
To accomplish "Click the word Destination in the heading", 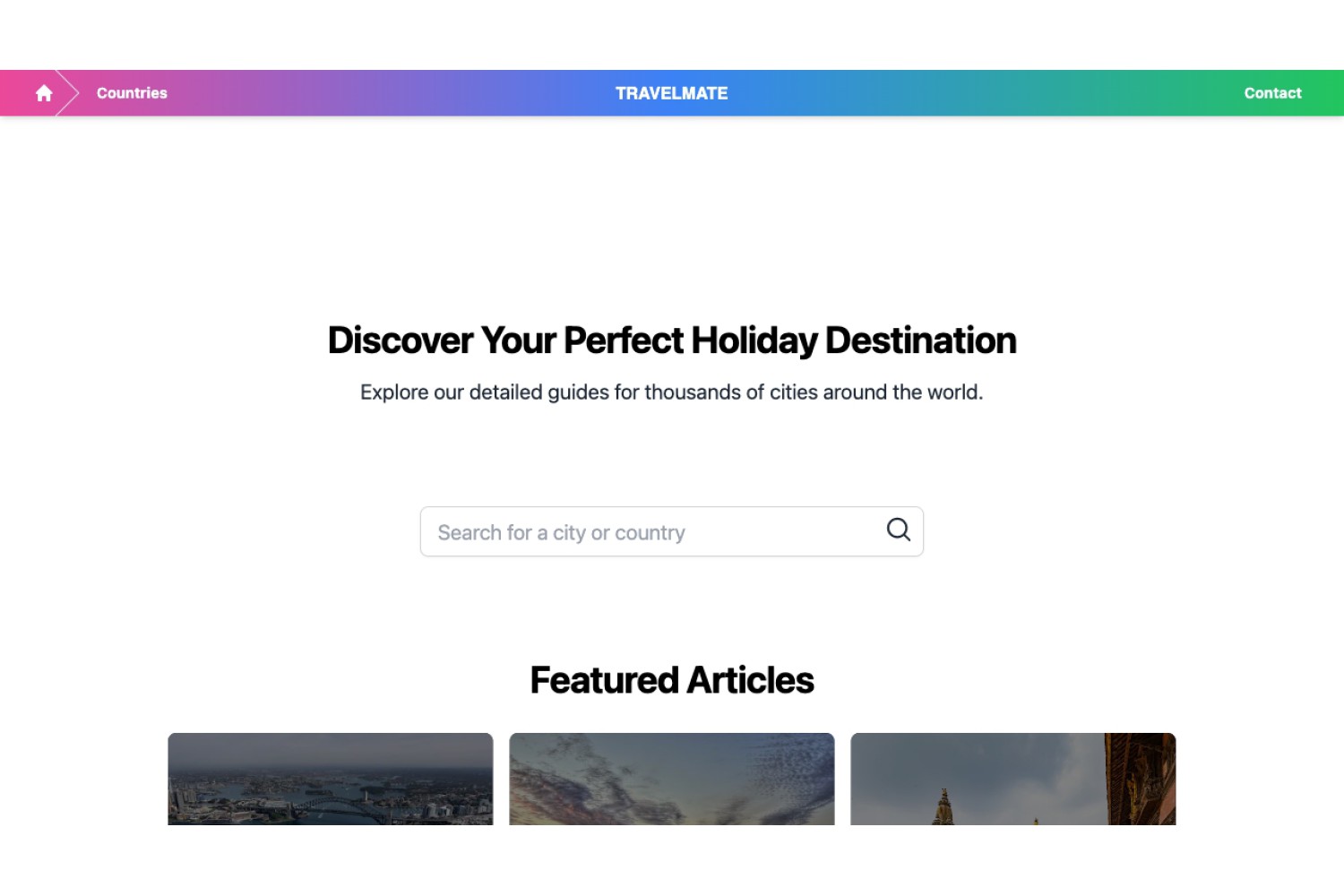I will point(920,340).
